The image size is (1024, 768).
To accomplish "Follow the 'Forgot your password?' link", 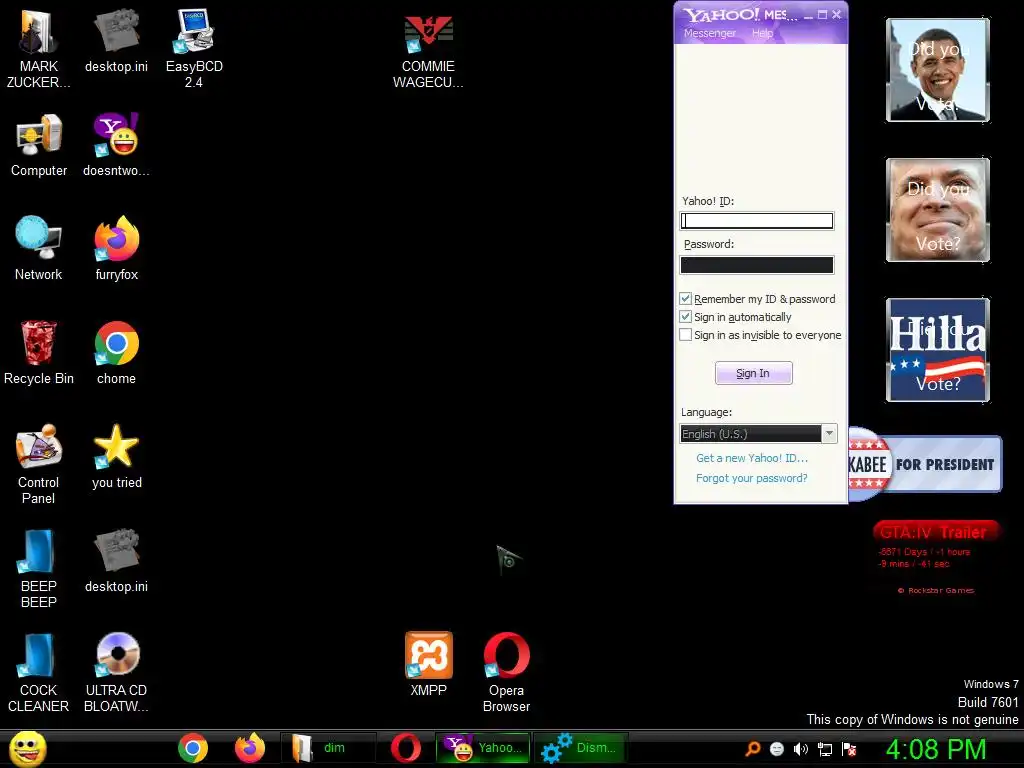I will pos(752,478).
